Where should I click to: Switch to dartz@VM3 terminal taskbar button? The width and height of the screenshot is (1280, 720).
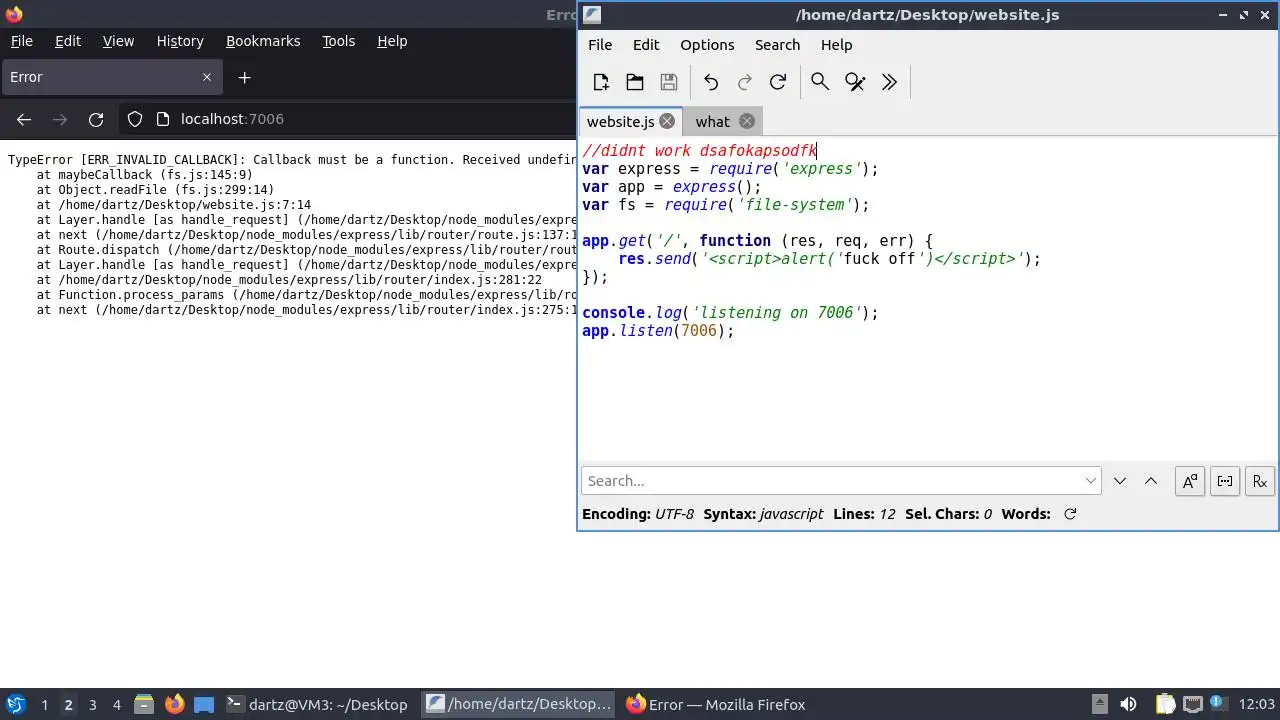click(x=318, y=704)
